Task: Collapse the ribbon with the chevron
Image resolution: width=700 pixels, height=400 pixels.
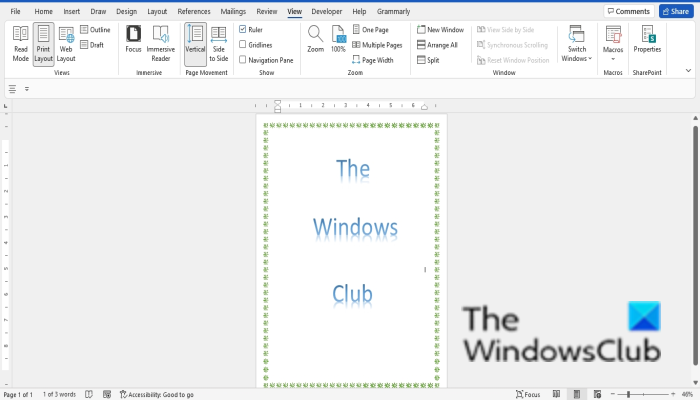Action: (x=688, y=71)
